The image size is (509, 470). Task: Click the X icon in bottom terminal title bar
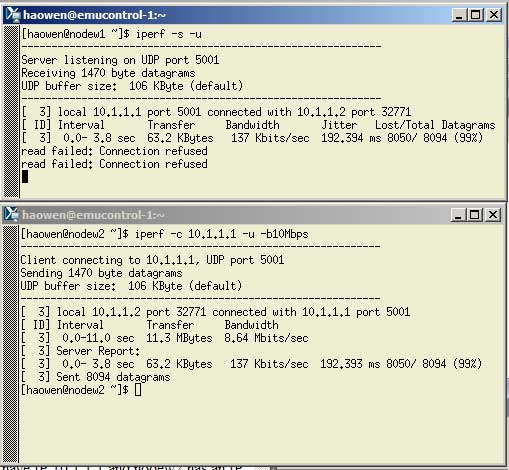11,215
